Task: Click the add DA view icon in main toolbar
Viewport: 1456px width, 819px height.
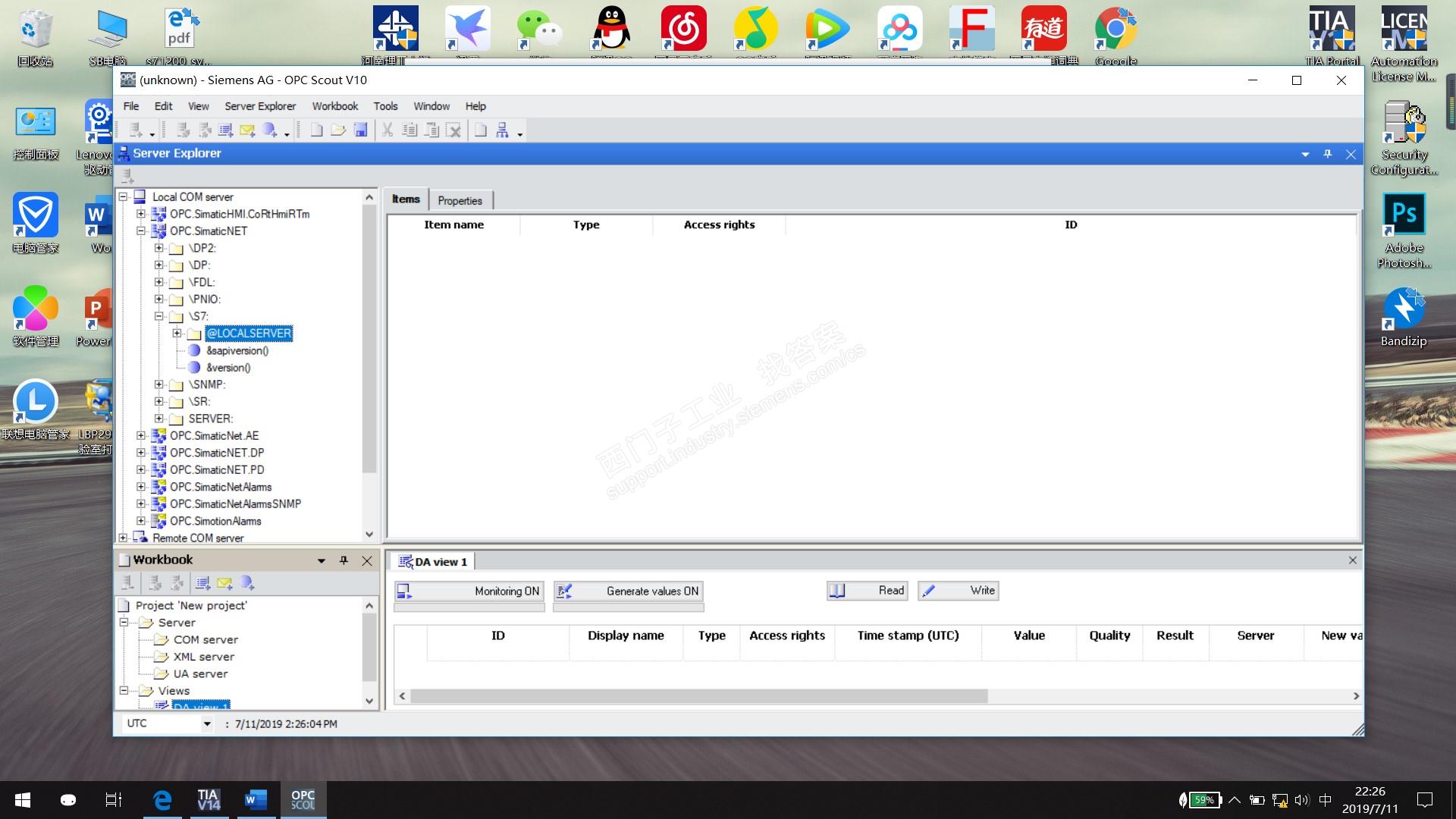Action: [x=225, y=130]
